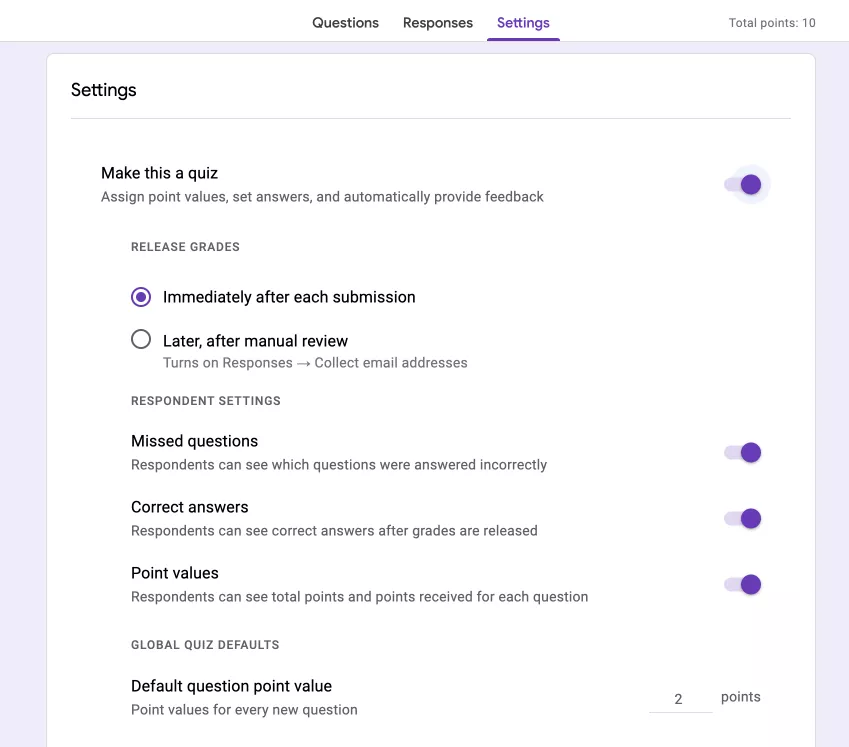Disable the Make this a quiz toggle

click(x=744, y=184)
